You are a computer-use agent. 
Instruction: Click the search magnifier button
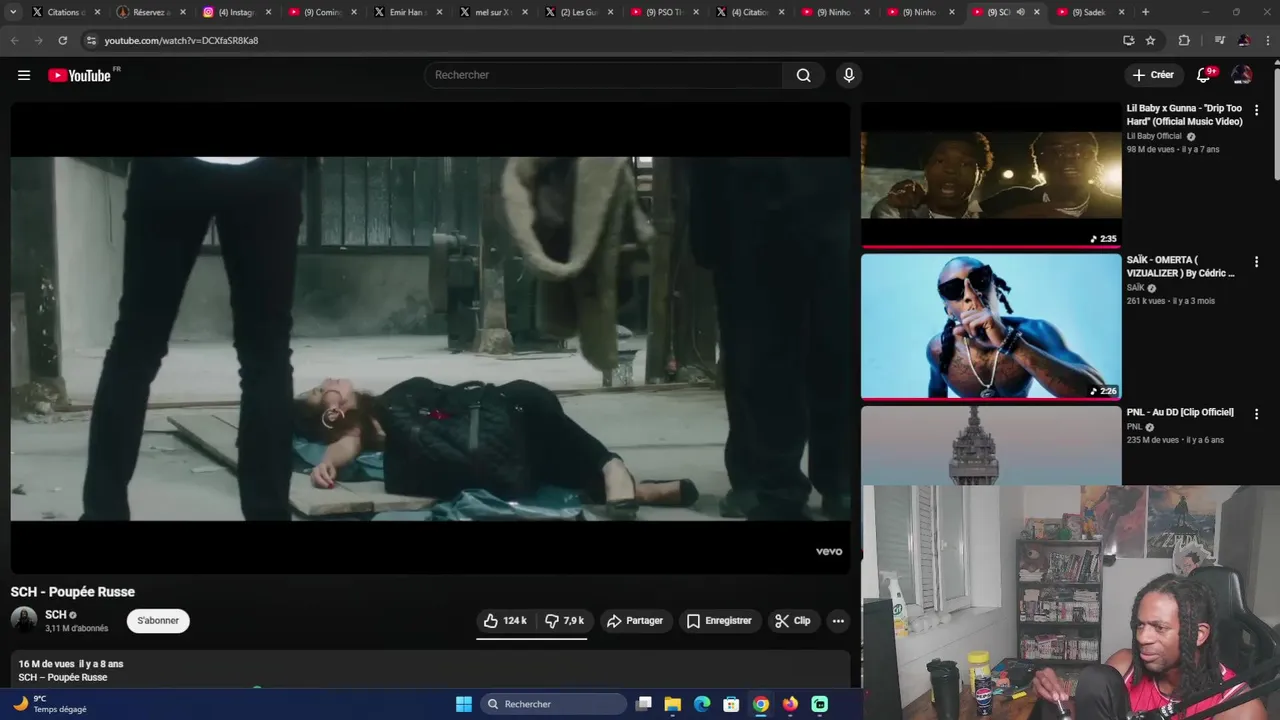803,75
